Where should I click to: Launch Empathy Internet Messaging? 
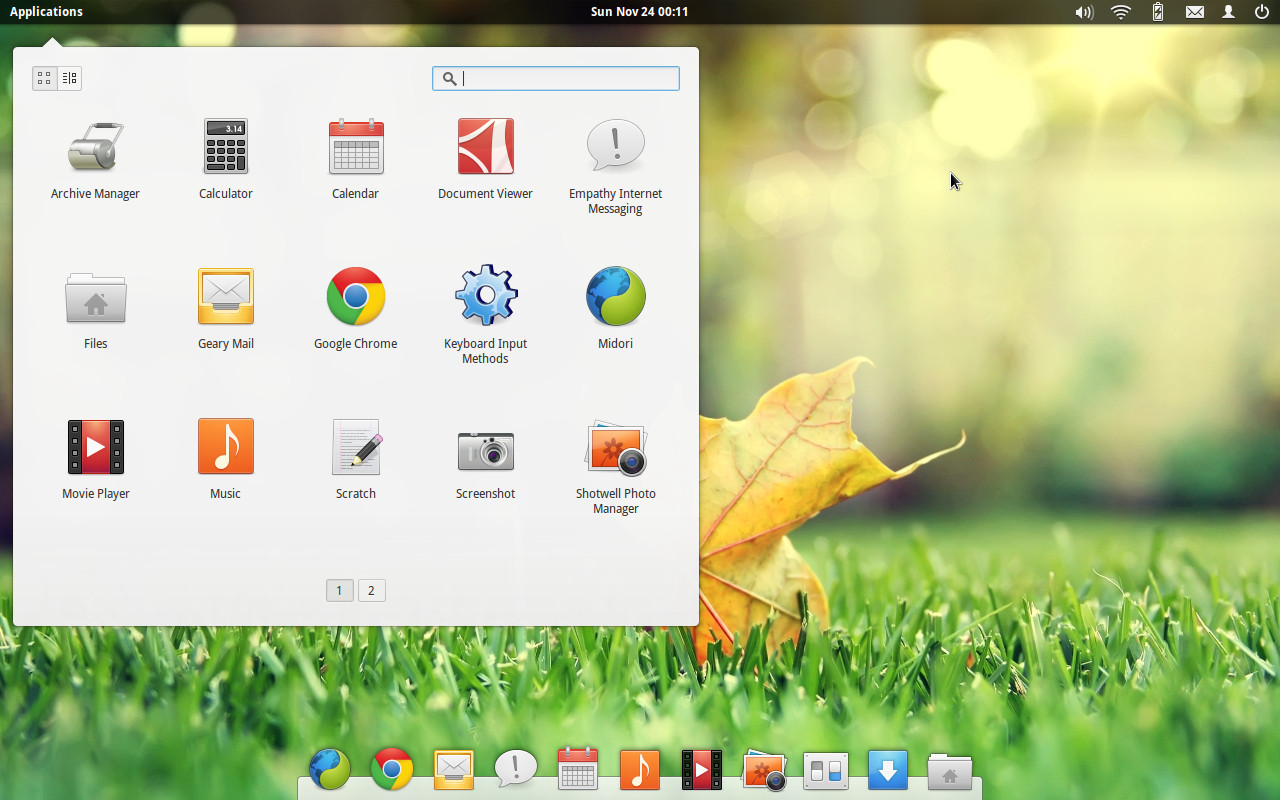coord(616,146)
